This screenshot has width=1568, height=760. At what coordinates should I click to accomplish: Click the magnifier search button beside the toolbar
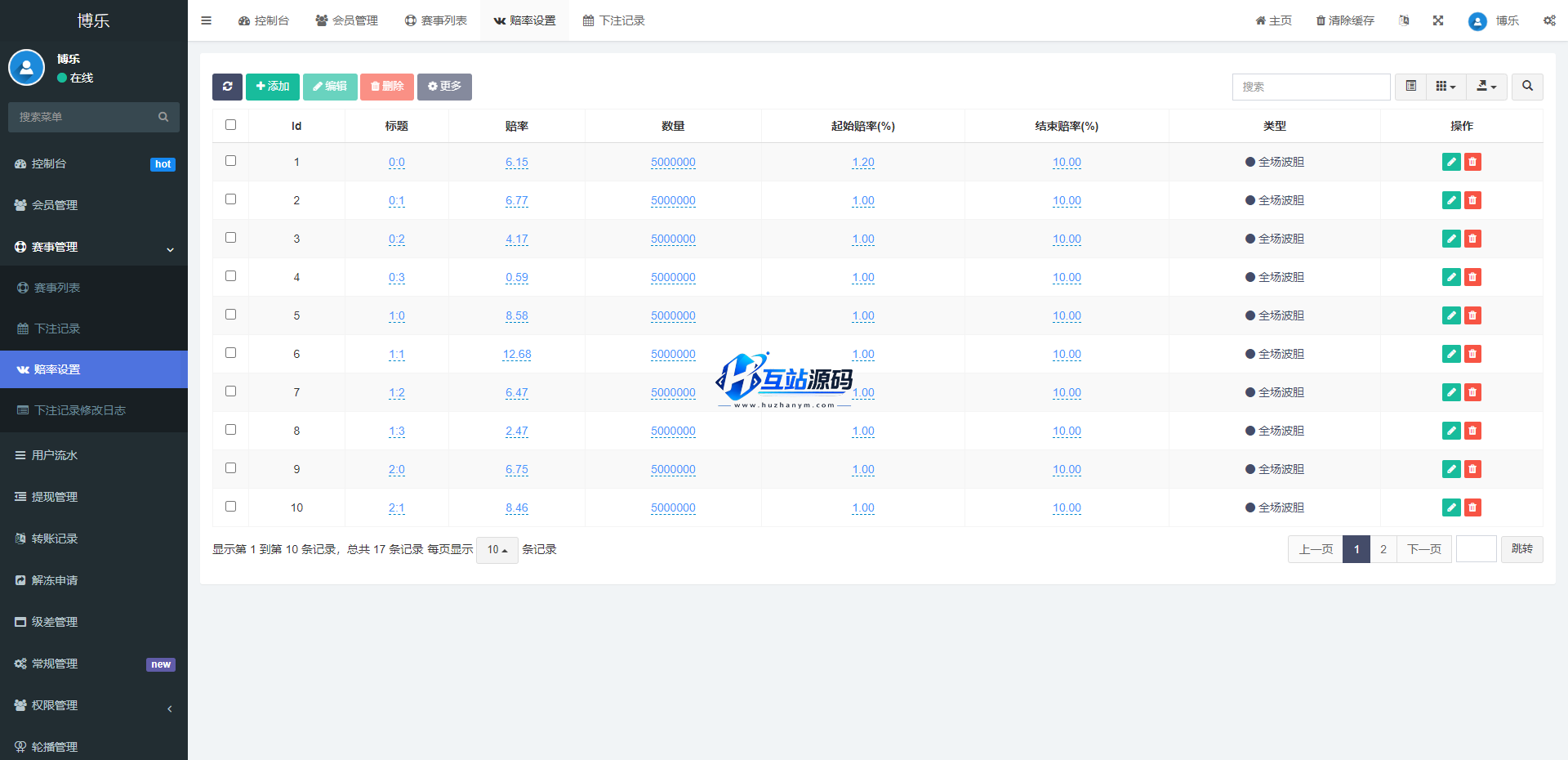coord(1527,87)
